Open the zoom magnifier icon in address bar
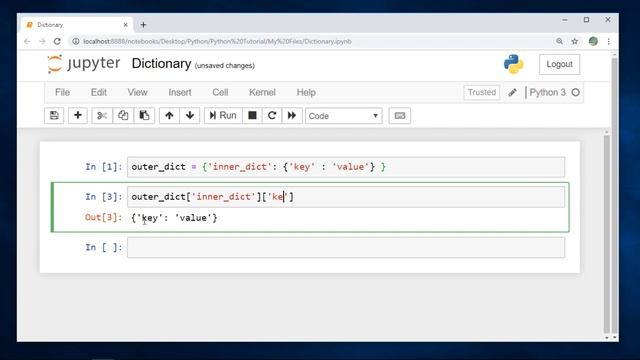 (559, 41)
